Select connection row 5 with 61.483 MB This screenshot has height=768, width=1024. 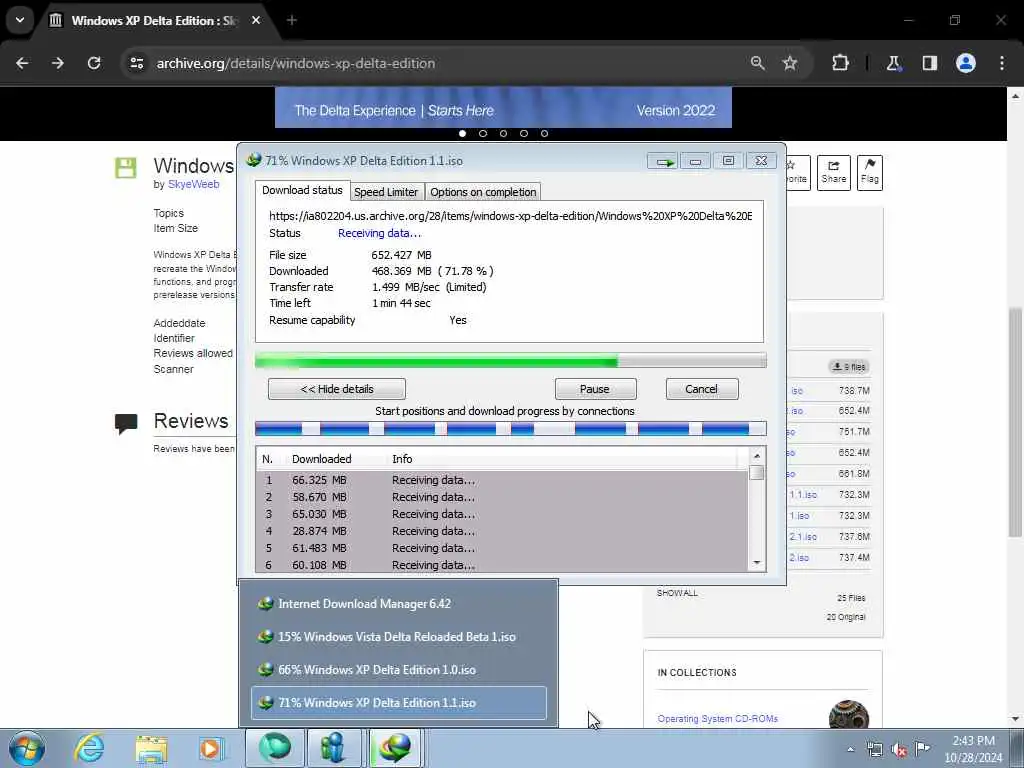(503, 548)
